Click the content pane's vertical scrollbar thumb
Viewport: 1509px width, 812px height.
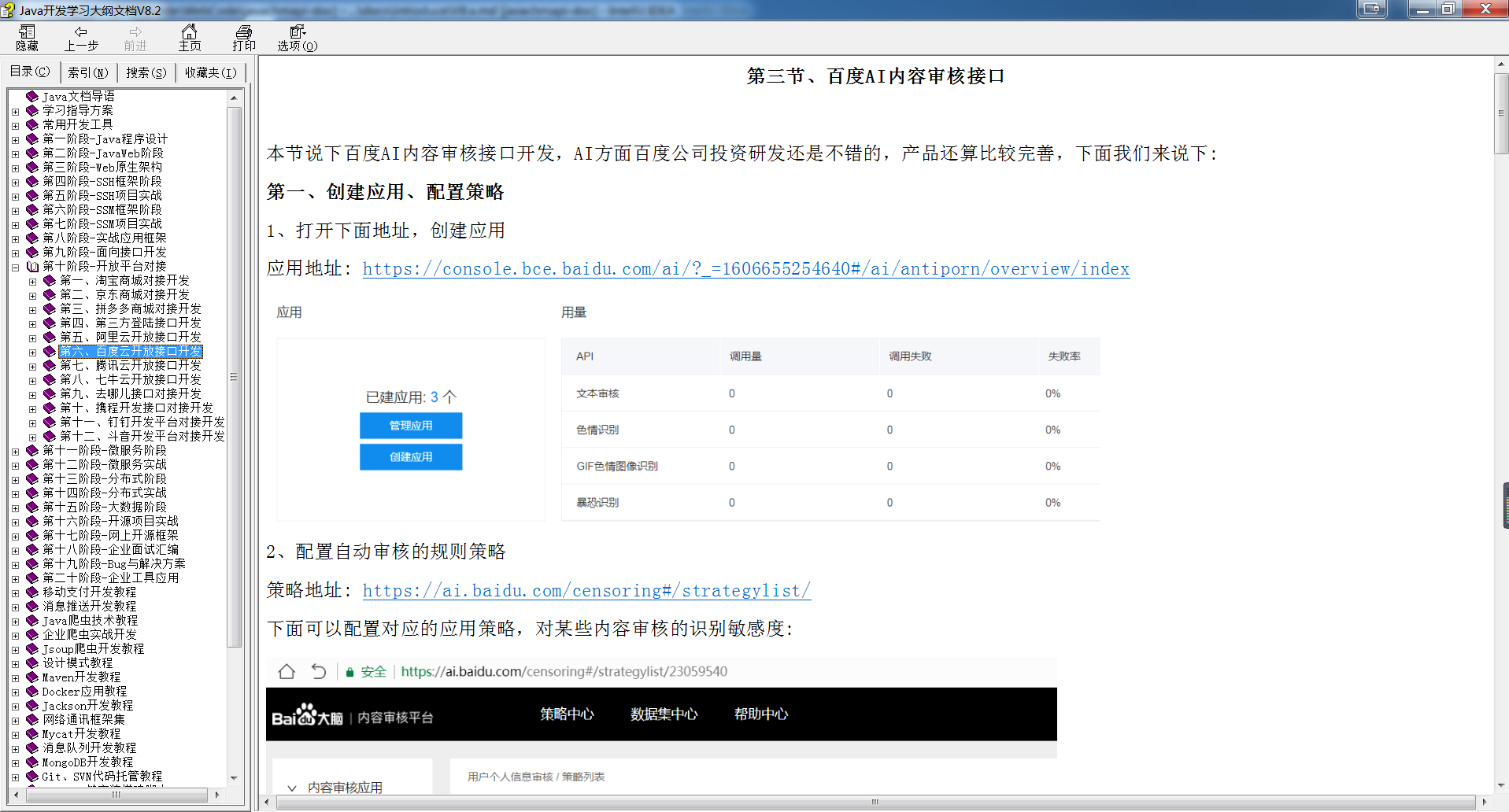[x=1501, y=113]
